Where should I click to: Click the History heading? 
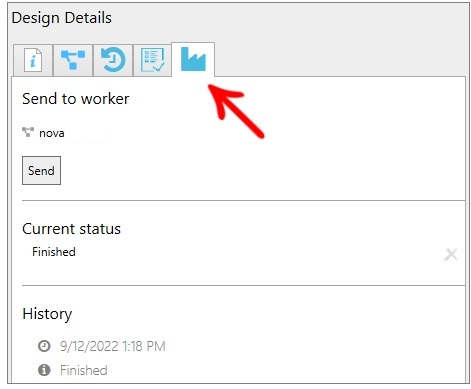tap(47, 314)
